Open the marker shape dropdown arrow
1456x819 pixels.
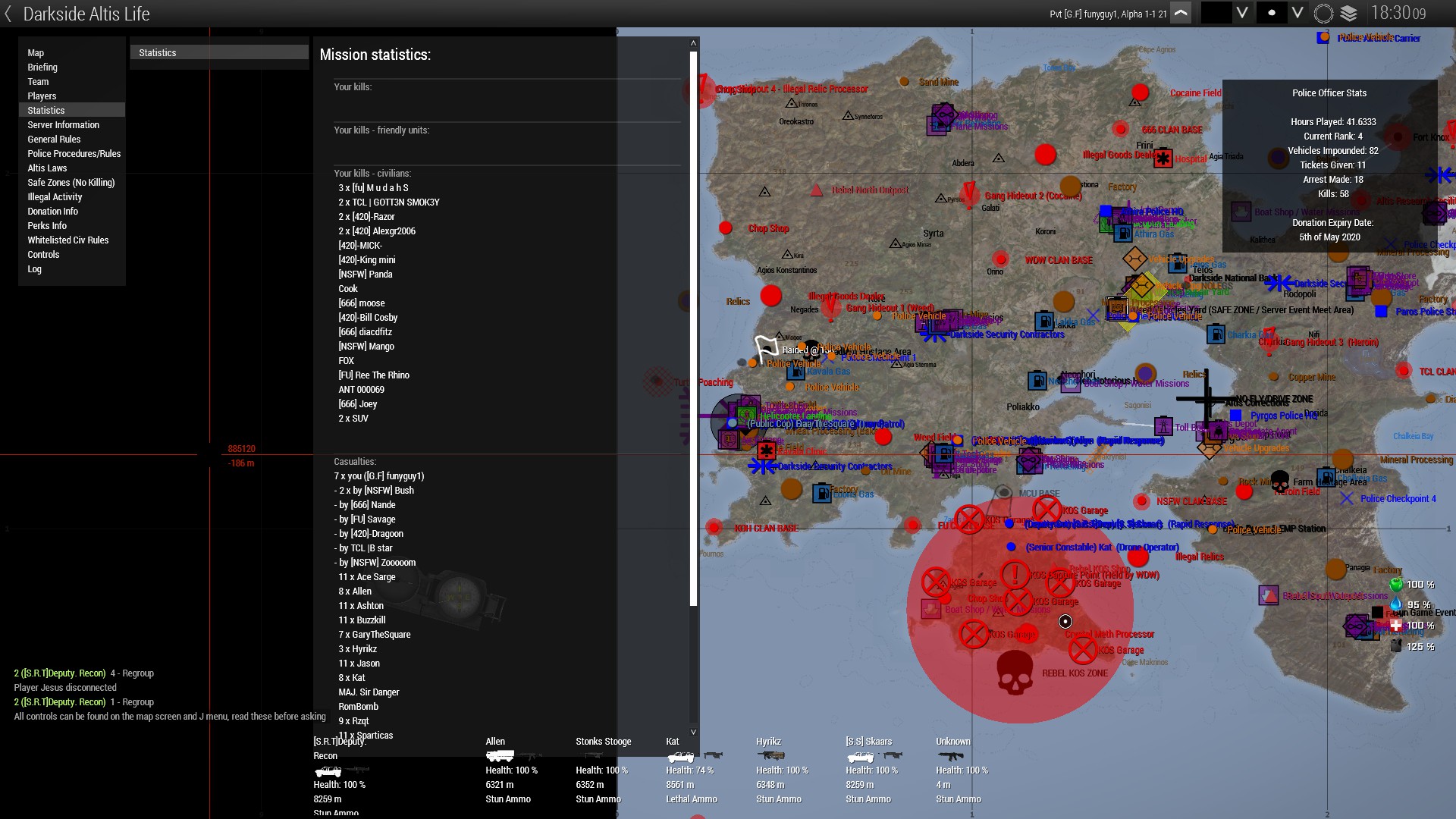[1298, 13]
